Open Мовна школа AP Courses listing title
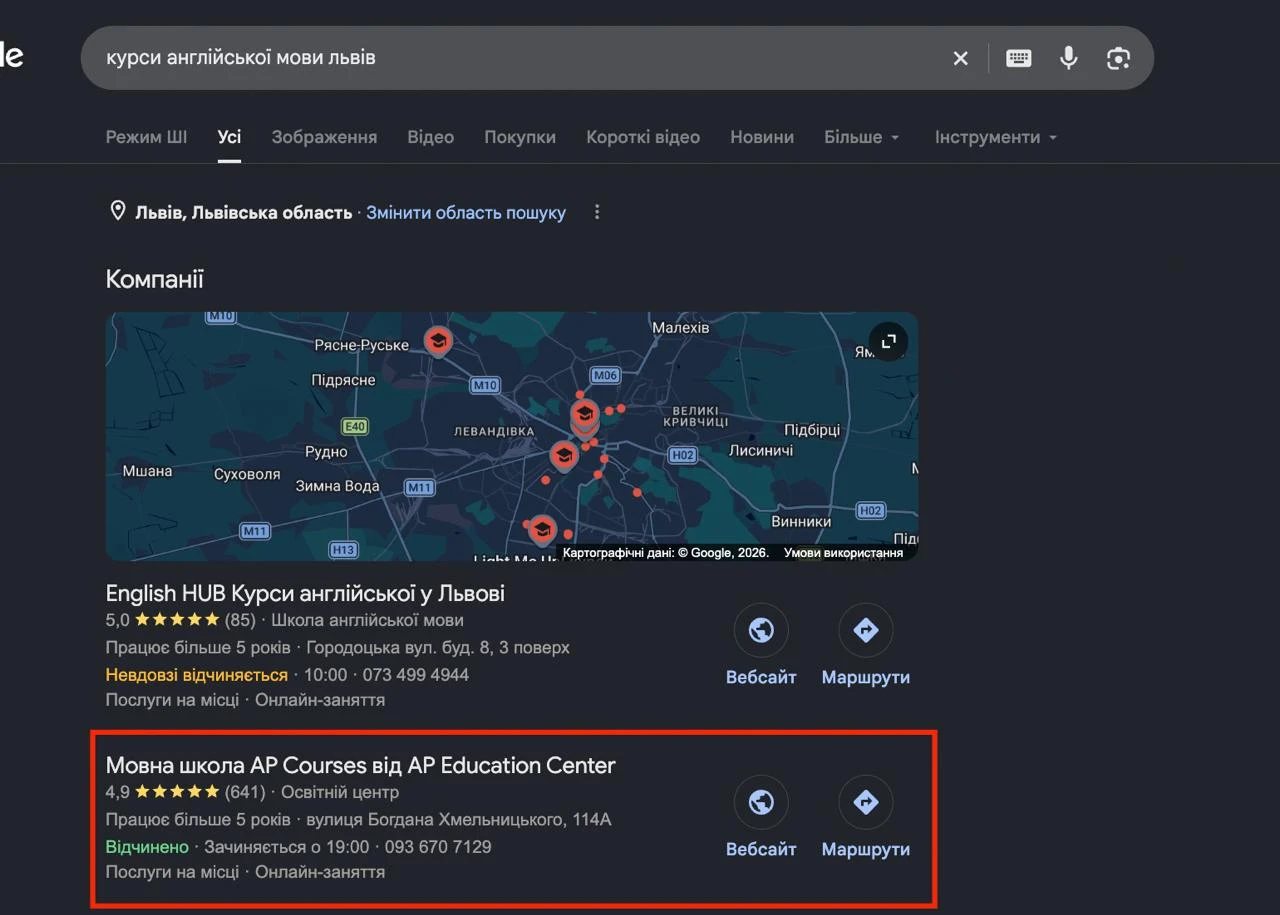Screen dimensions: 1280x915 point(360,765)
